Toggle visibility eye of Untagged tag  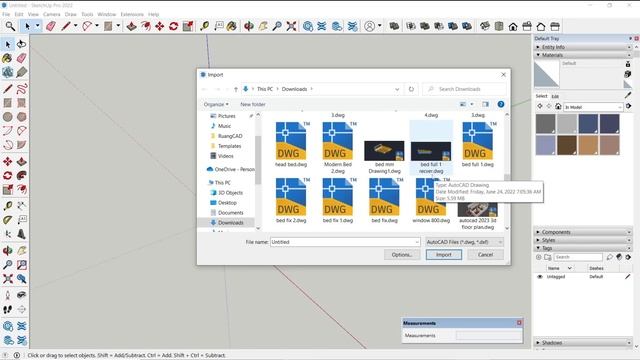540,277
